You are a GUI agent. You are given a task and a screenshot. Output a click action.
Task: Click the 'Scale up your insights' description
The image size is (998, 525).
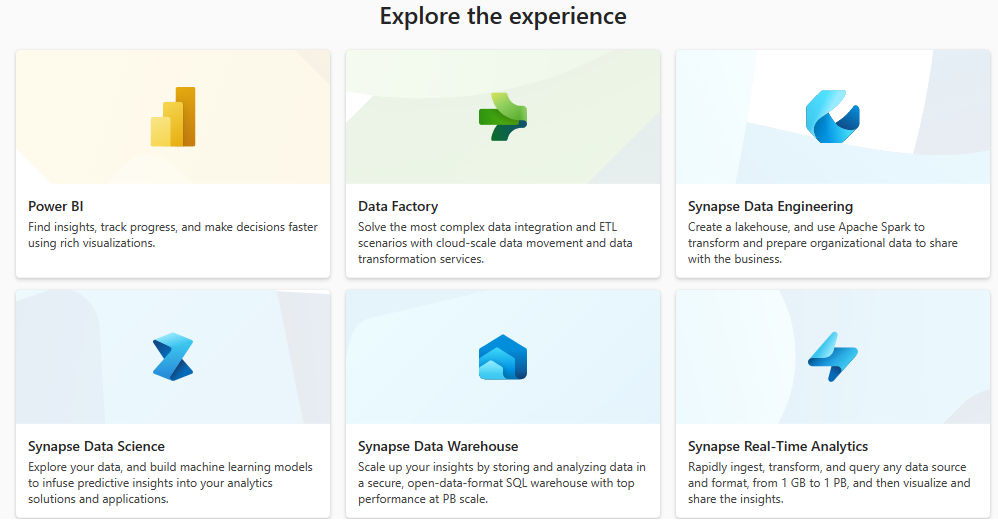coord(502,483)
